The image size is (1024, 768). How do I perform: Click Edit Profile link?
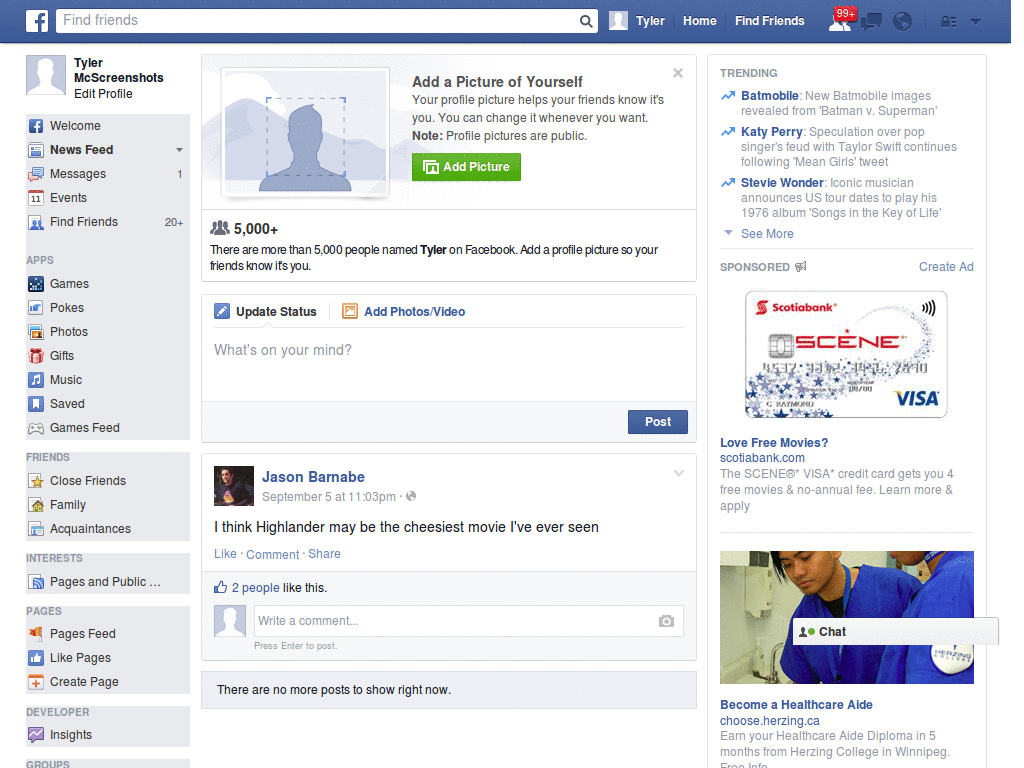click(103, 94)
